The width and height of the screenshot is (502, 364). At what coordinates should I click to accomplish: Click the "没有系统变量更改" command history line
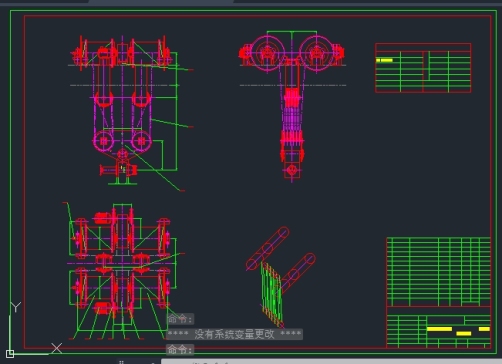[x=235, y=334]
